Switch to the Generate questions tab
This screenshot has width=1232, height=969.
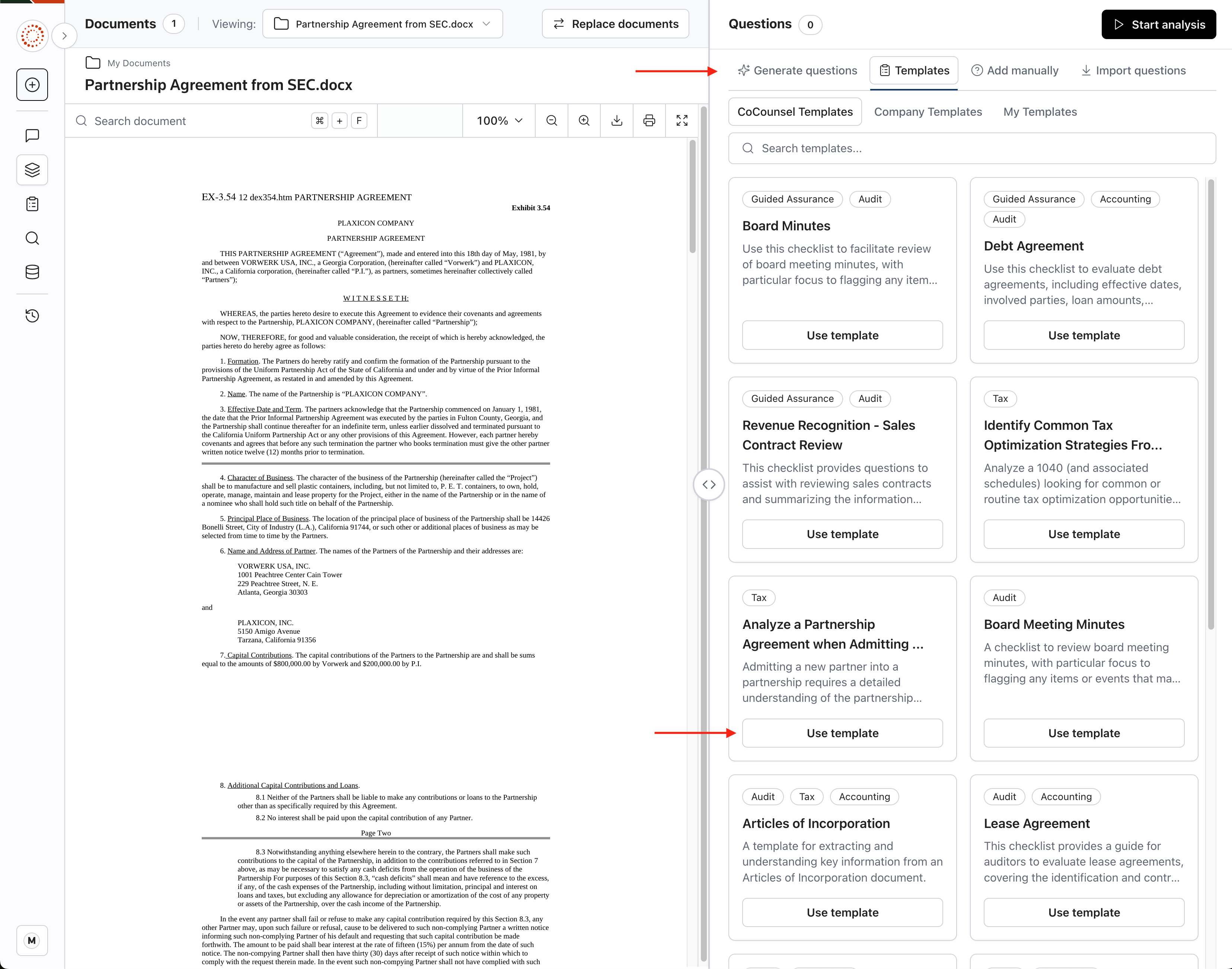(797, 70)
